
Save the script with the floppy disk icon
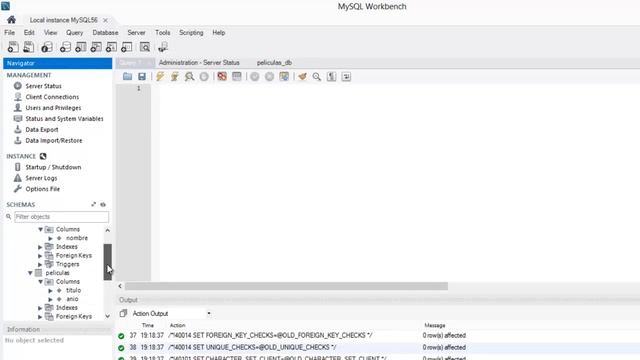coord(142,76)
